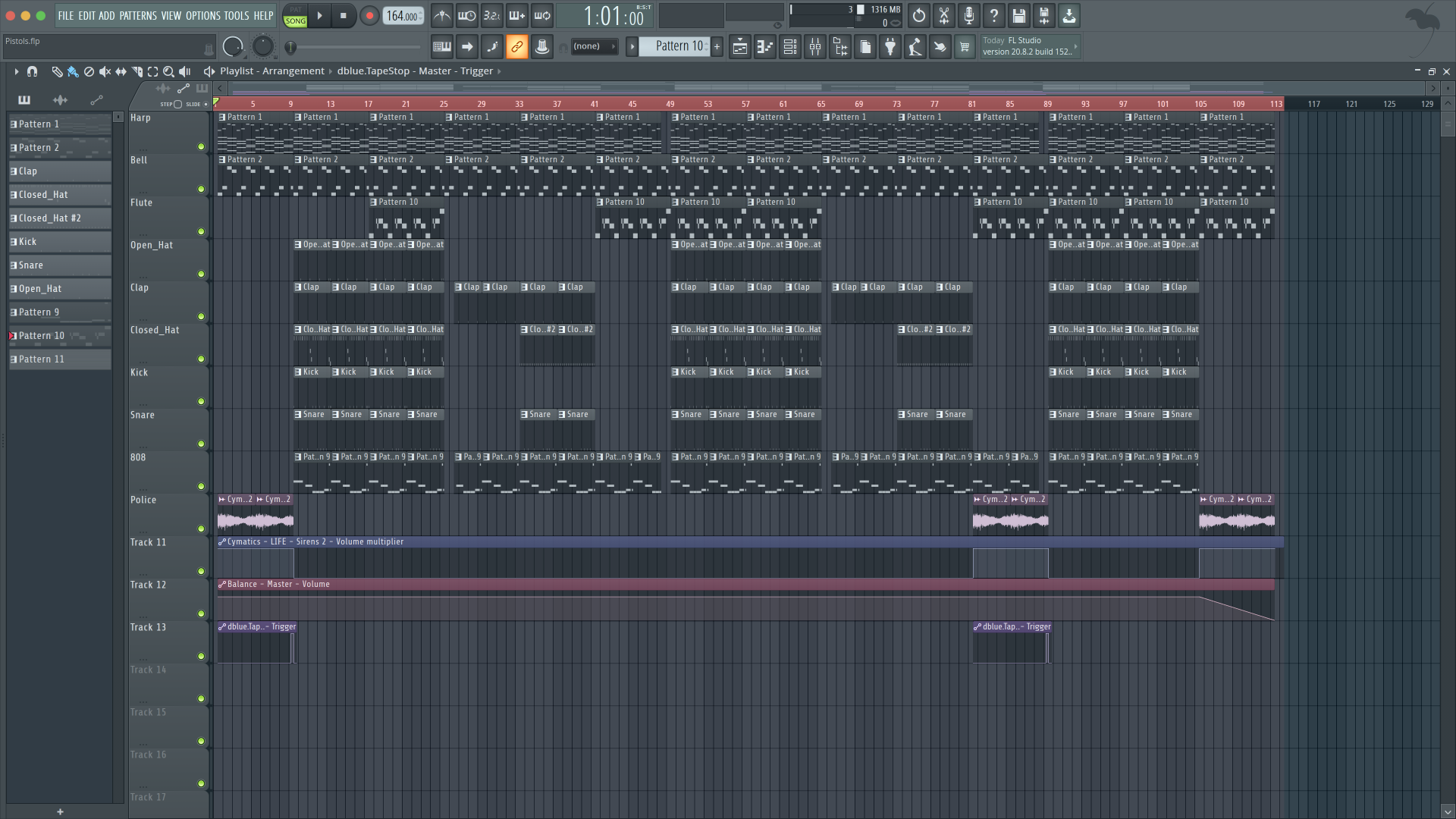Open the FILE menu
Screen dimensions: 1456x819
click(66, 15)
